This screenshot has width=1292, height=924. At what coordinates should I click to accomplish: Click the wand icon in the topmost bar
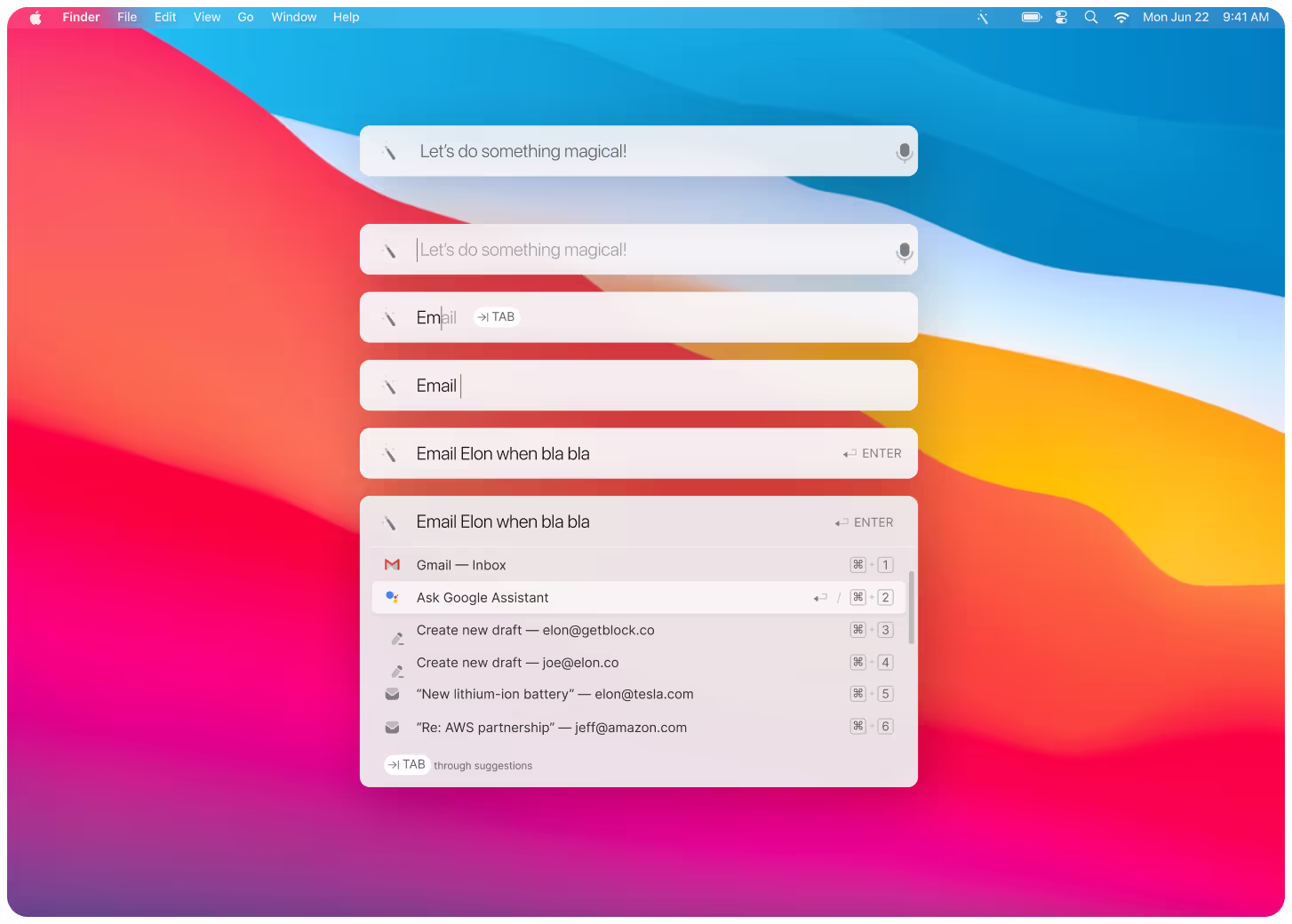389,152
